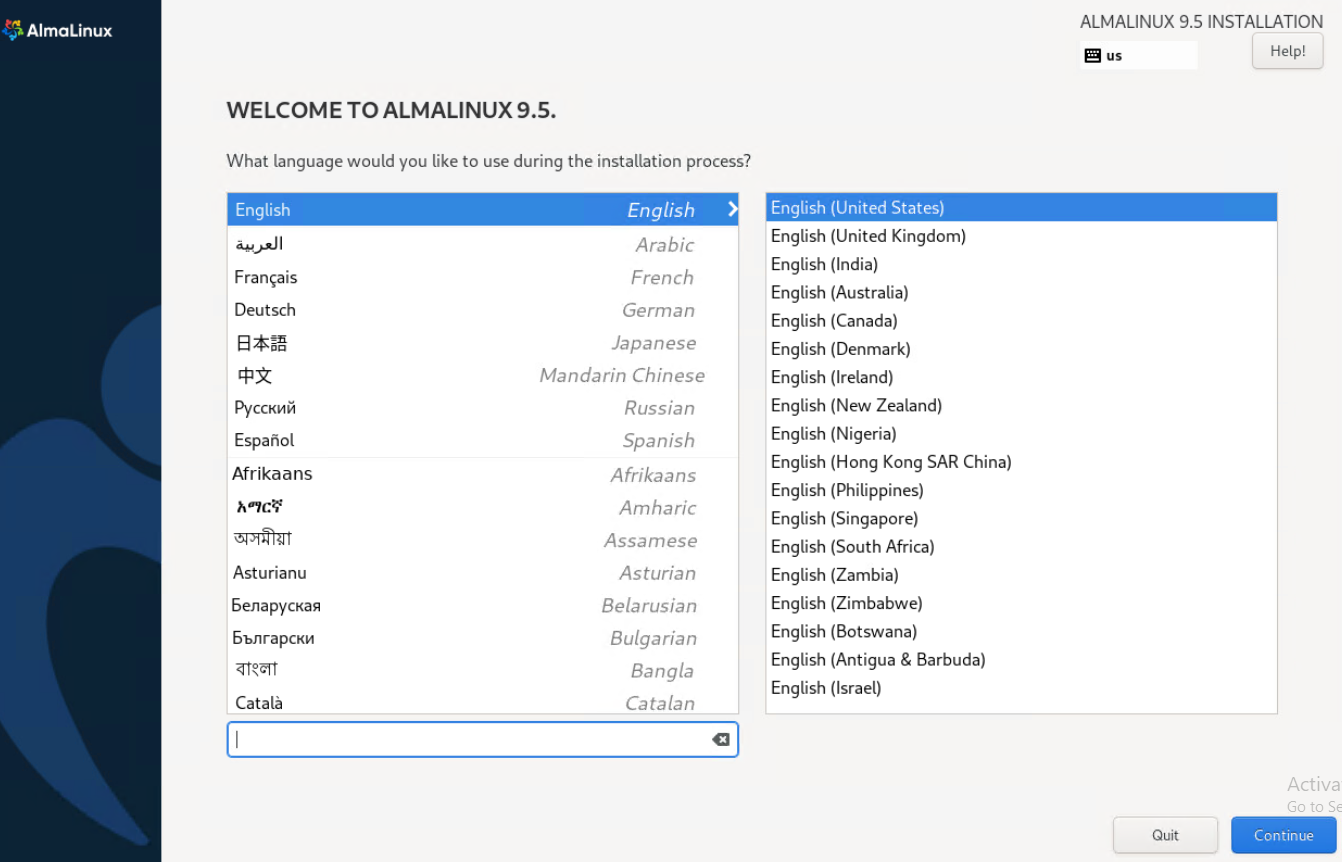Open the Help! dialog

(x=1287, y=51)
